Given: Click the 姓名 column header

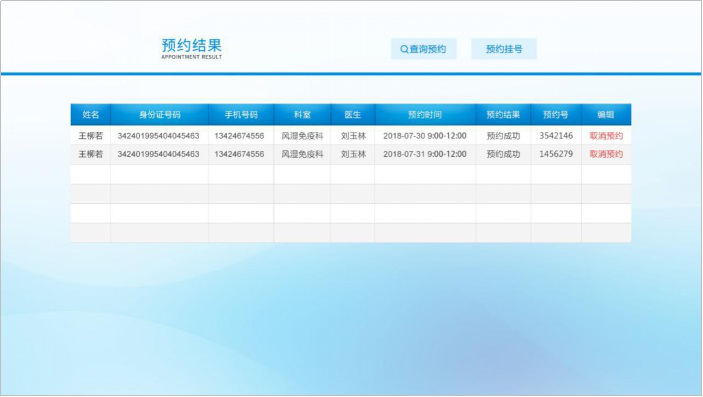Looking at the screenshot, I should click(x=91, y=114).
